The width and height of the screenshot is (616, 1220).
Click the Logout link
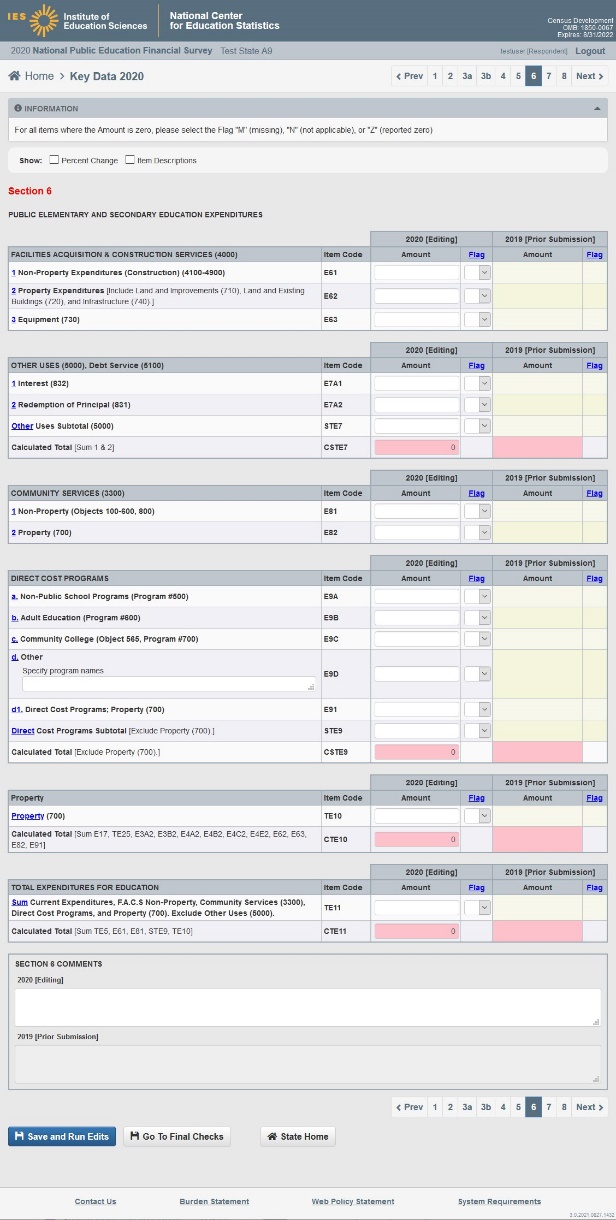point(590,51)
